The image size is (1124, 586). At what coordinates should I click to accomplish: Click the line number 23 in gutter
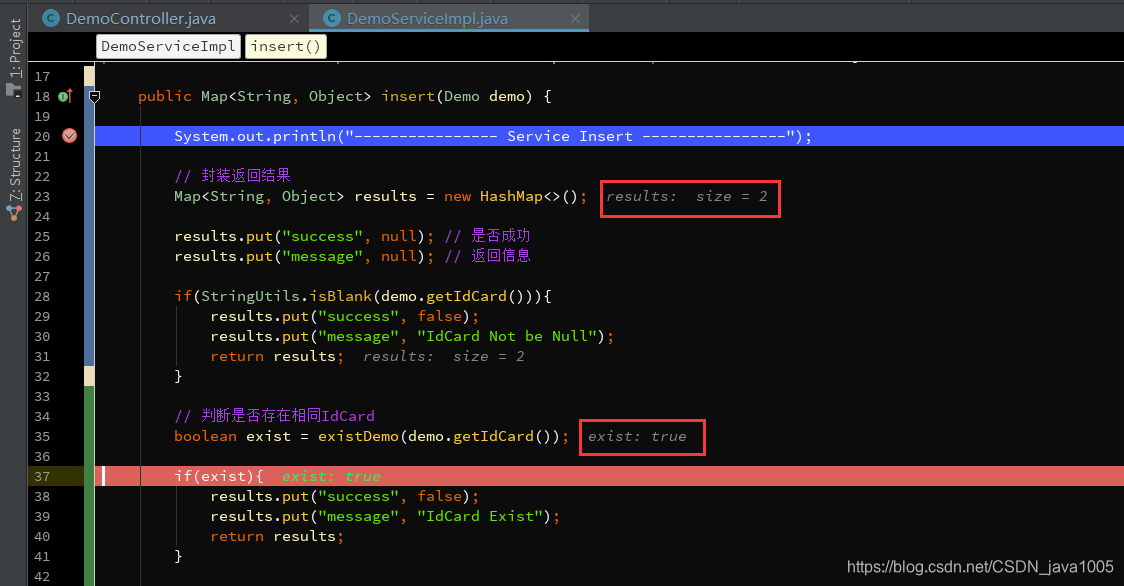[x=42, y=197]
